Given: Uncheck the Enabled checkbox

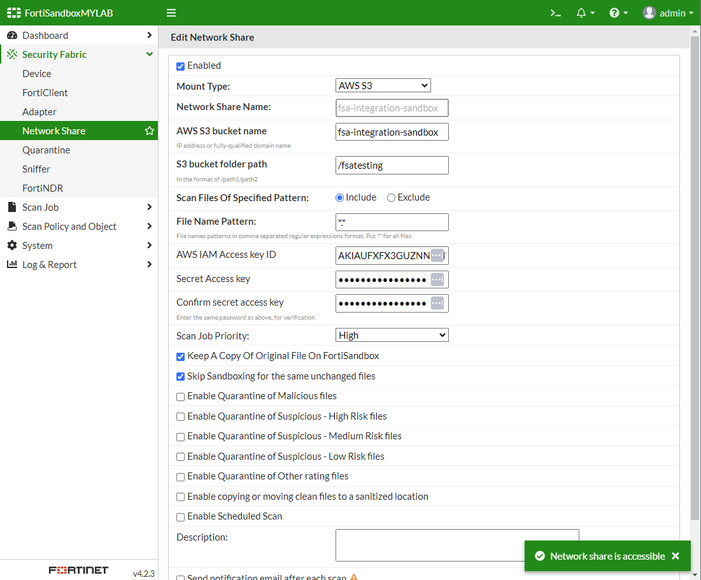Looking at the screenshot, I should tap(181, 66).
